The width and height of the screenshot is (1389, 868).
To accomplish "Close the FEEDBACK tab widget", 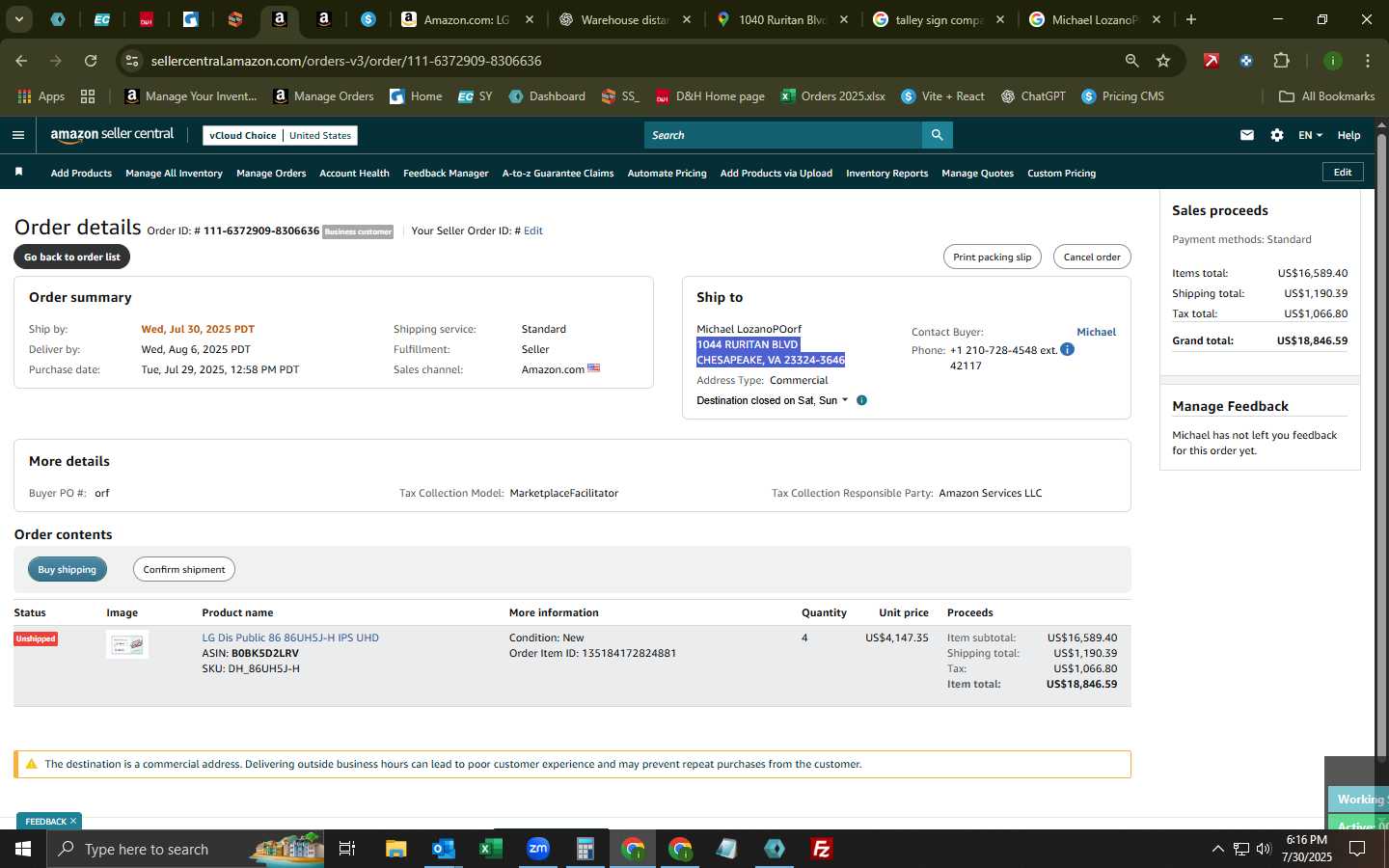I will [x=73, y=821].
